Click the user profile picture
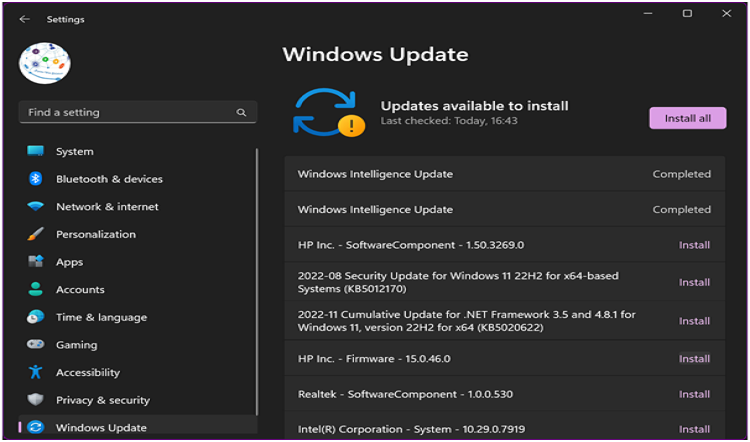750x442 pixels. point(44,64)
